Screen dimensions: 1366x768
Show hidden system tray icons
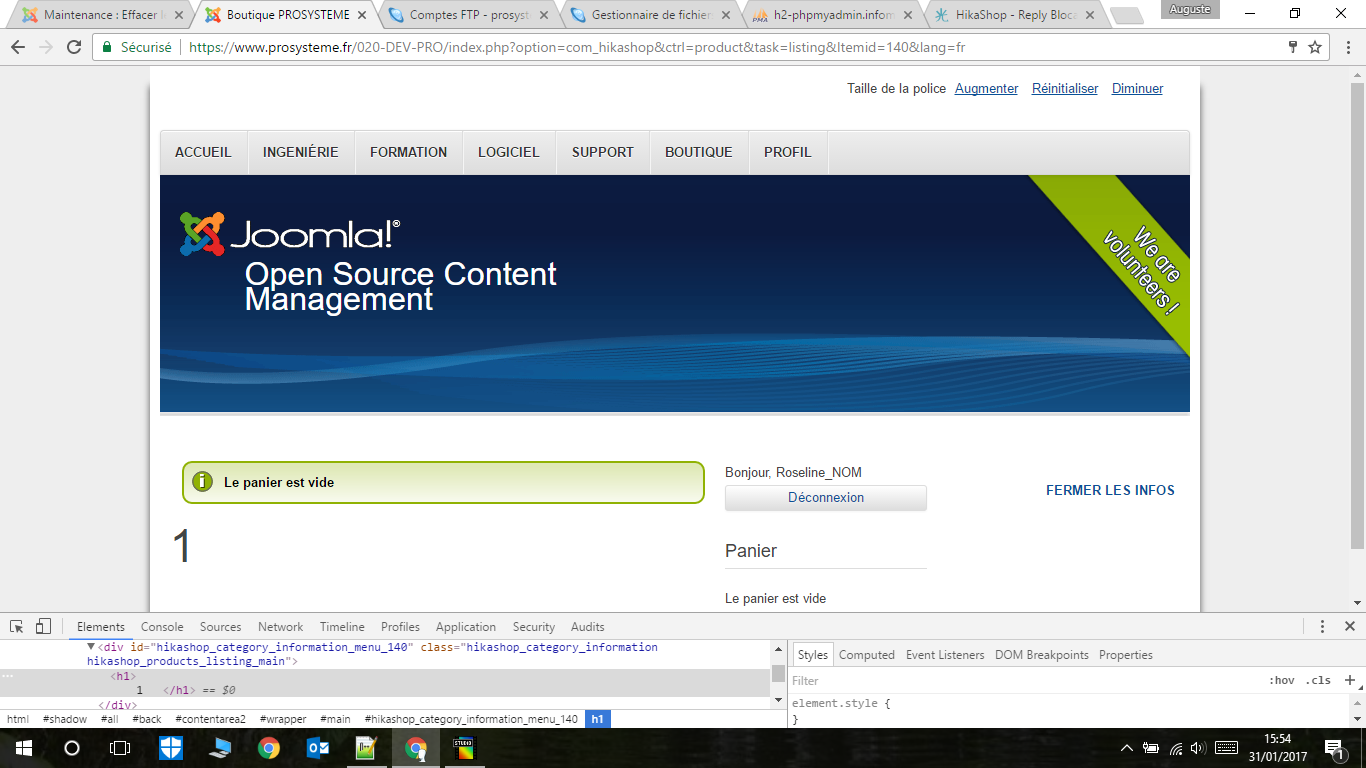1127,747
